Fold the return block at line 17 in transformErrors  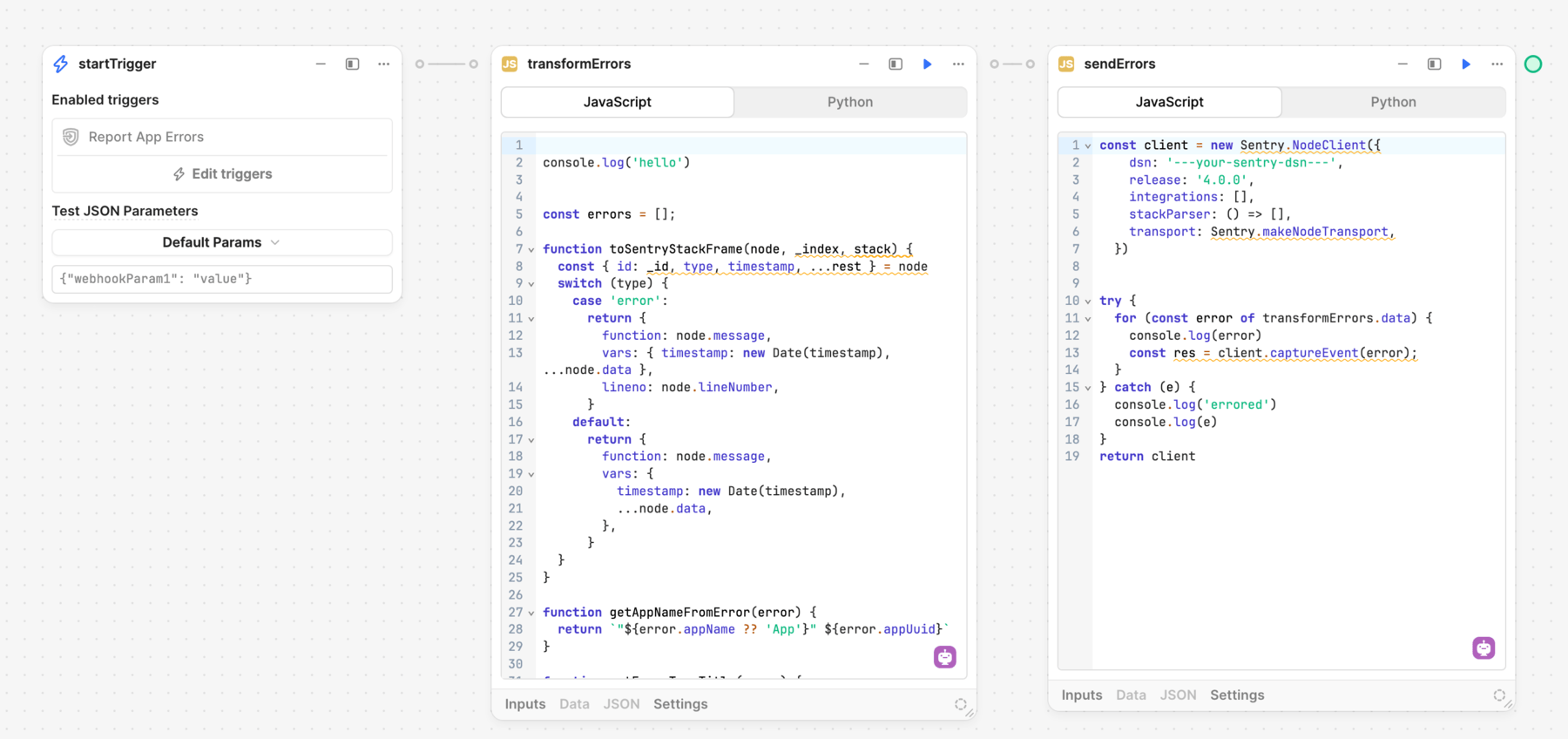531,440
